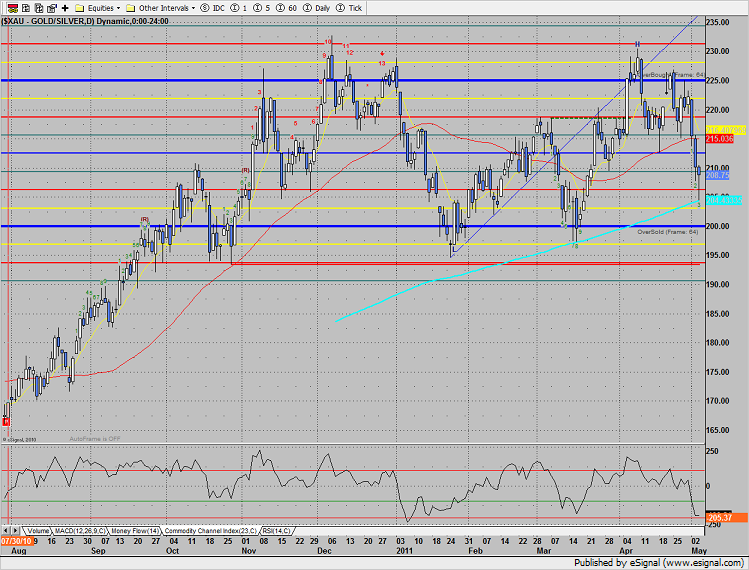Click the red marker at chart start
The image size is (749, 570).
tap(6, 422)
